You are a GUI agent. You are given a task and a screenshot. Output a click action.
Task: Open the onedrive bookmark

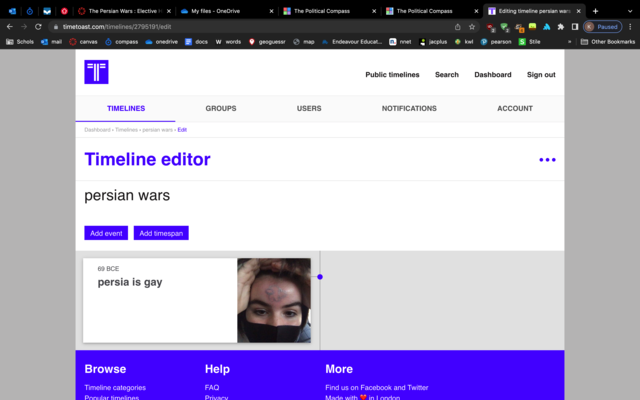162,42
